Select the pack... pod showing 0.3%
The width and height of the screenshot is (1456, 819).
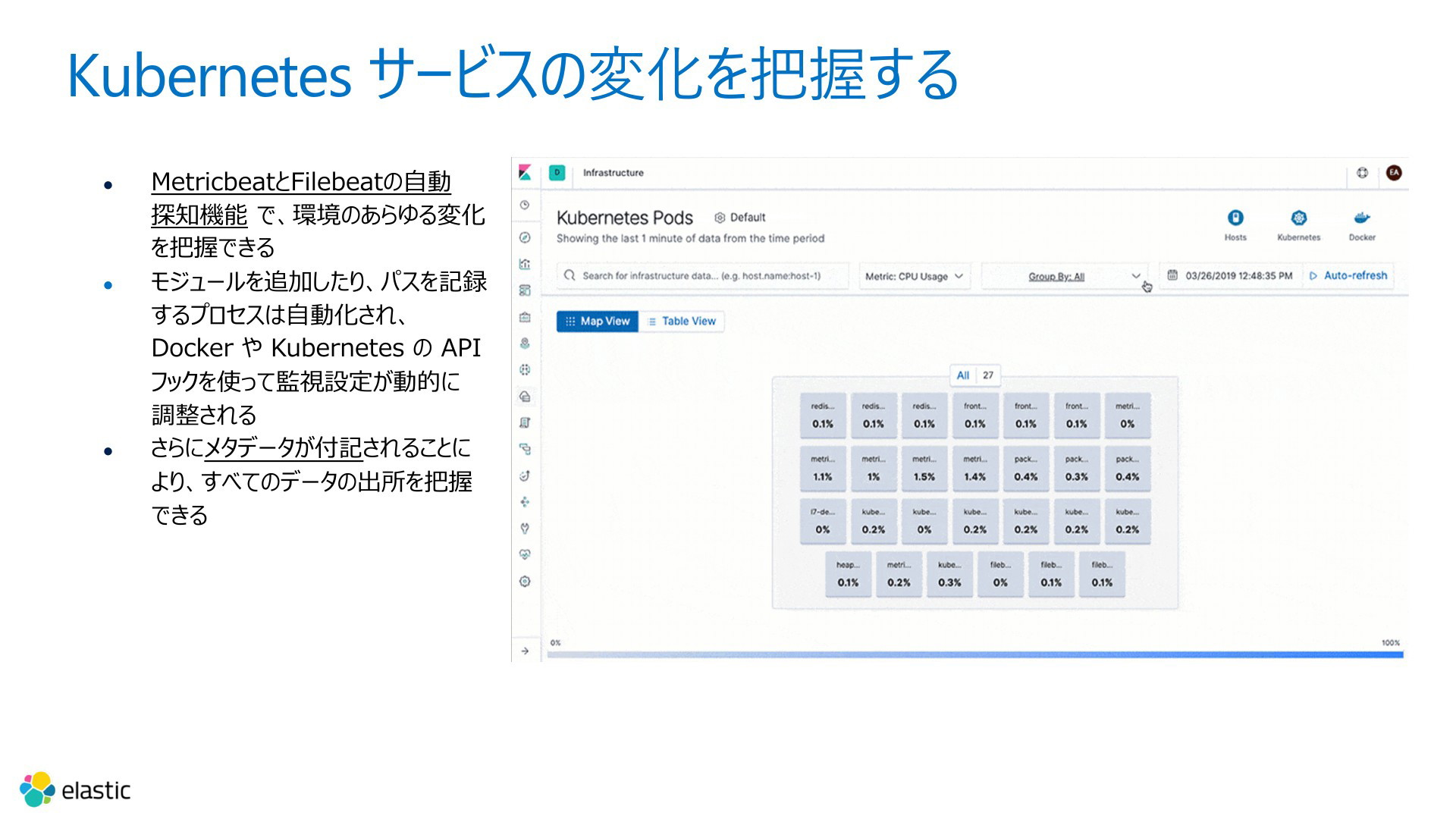pos(1077,469)
